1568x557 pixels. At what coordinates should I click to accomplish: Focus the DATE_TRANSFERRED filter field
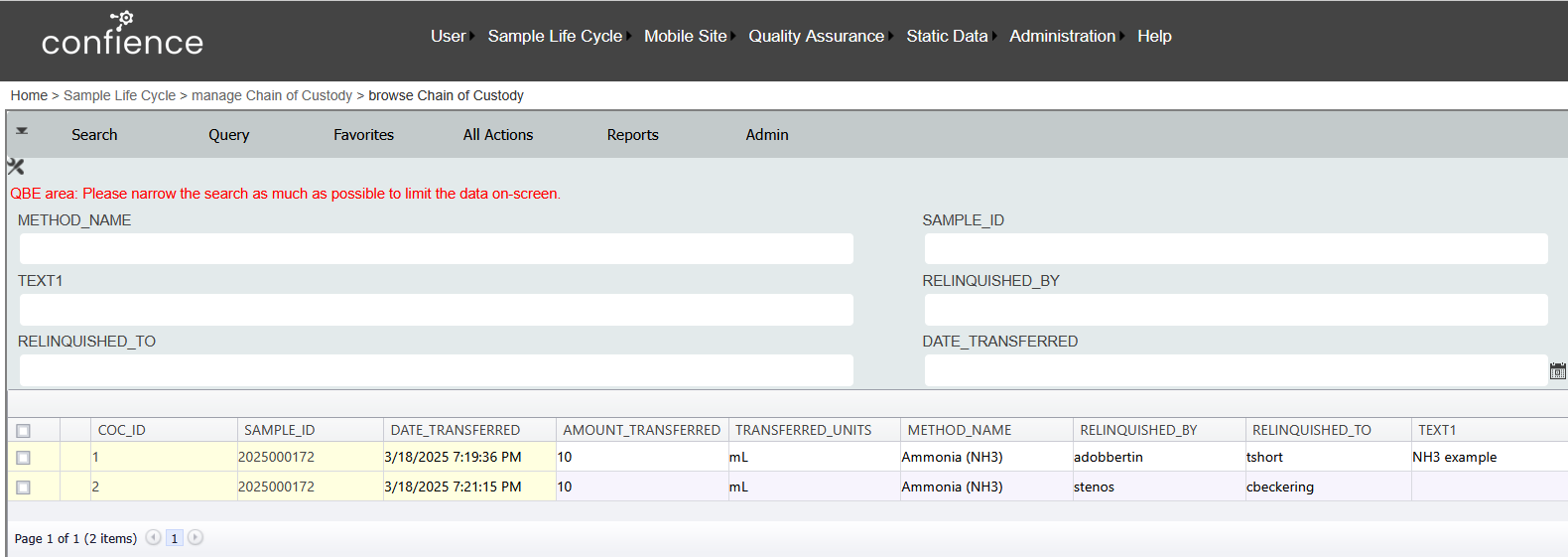tap(1236, 370)
